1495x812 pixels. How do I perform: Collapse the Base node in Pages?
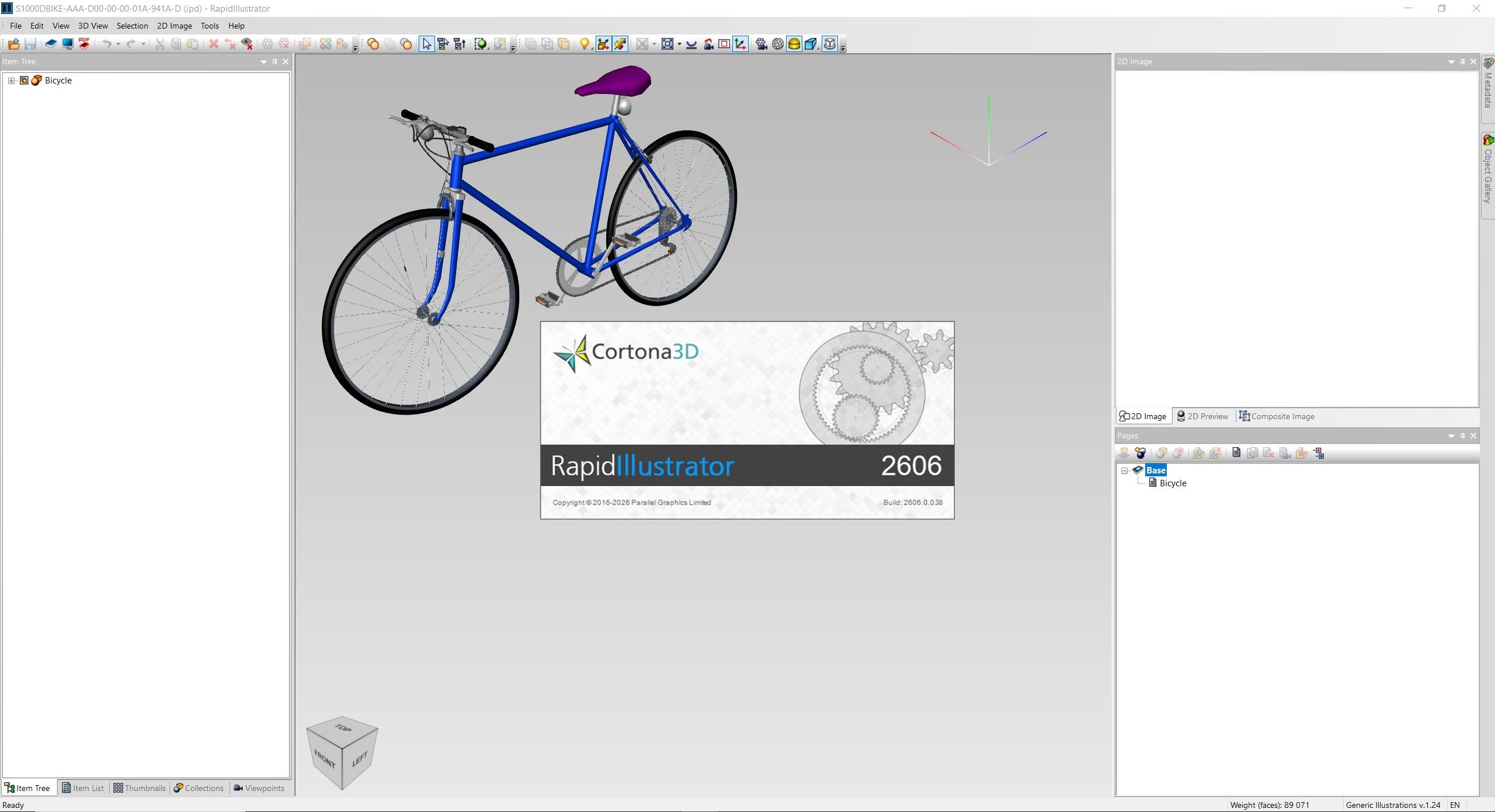[x=1125, y=471]
